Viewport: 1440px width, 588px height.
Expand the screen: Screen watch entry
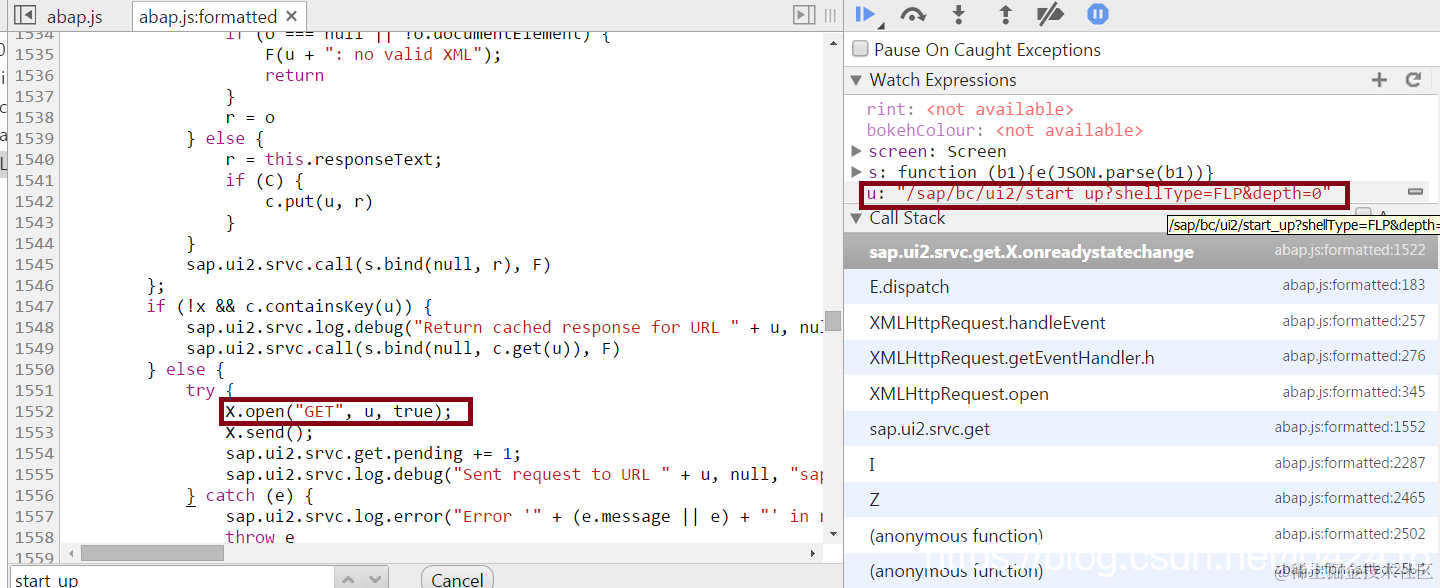pyautogui.click(x=856, y=151)
